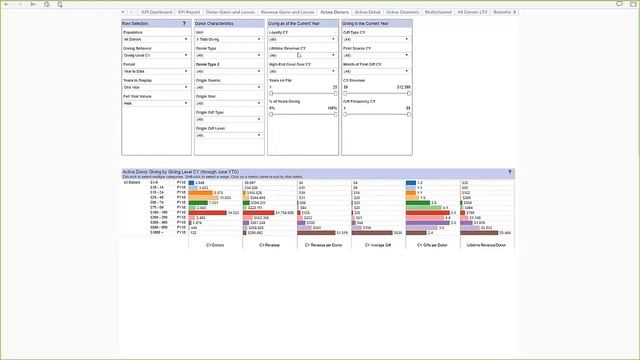Sort by the CY Average Gift metric

pyautogui.click(x=378, y=245)
